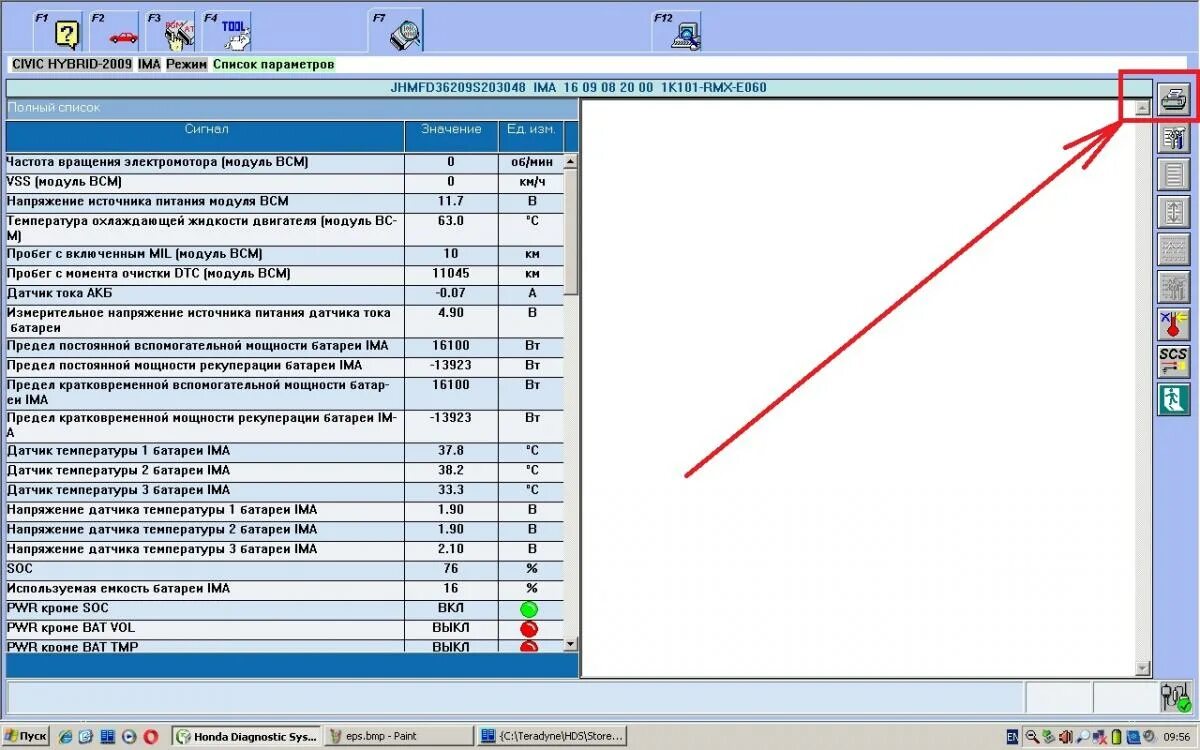Click the value 11045 km cell
Viewport: 1200px width, 750px height.
(451, 275)
